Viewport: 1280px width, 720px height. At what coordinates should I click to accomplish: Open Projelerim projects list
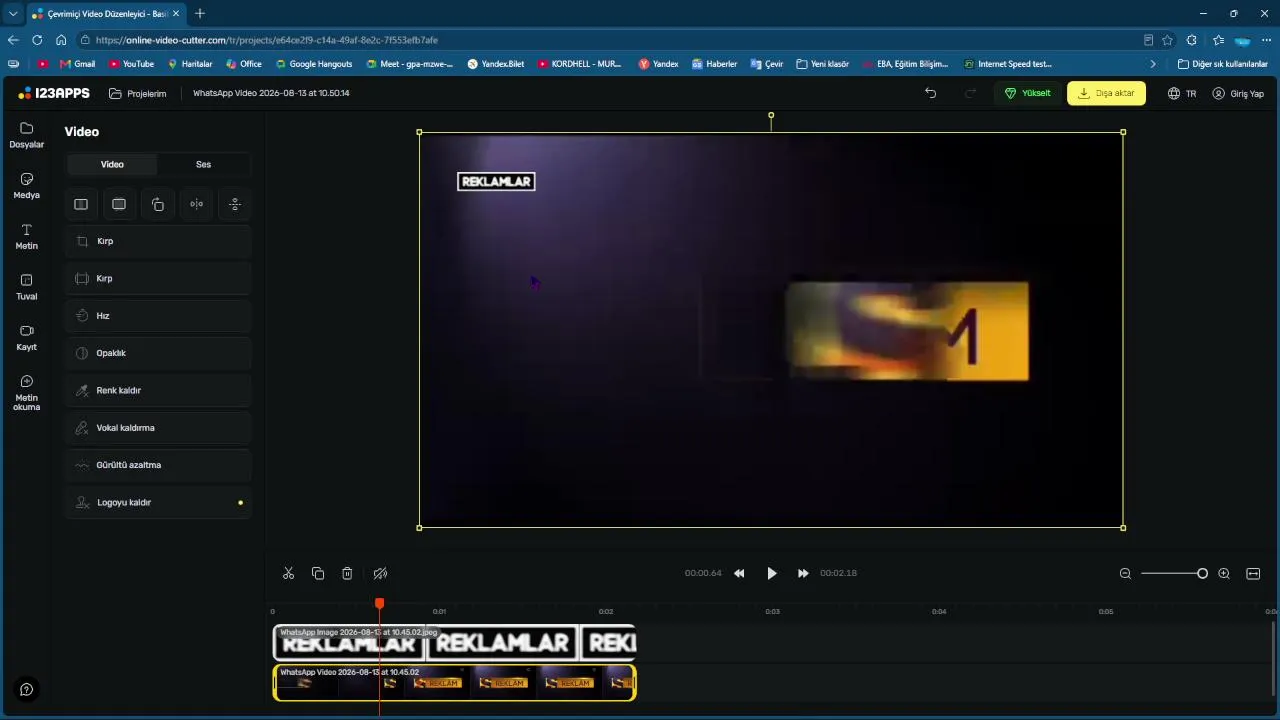coord(138,93)
